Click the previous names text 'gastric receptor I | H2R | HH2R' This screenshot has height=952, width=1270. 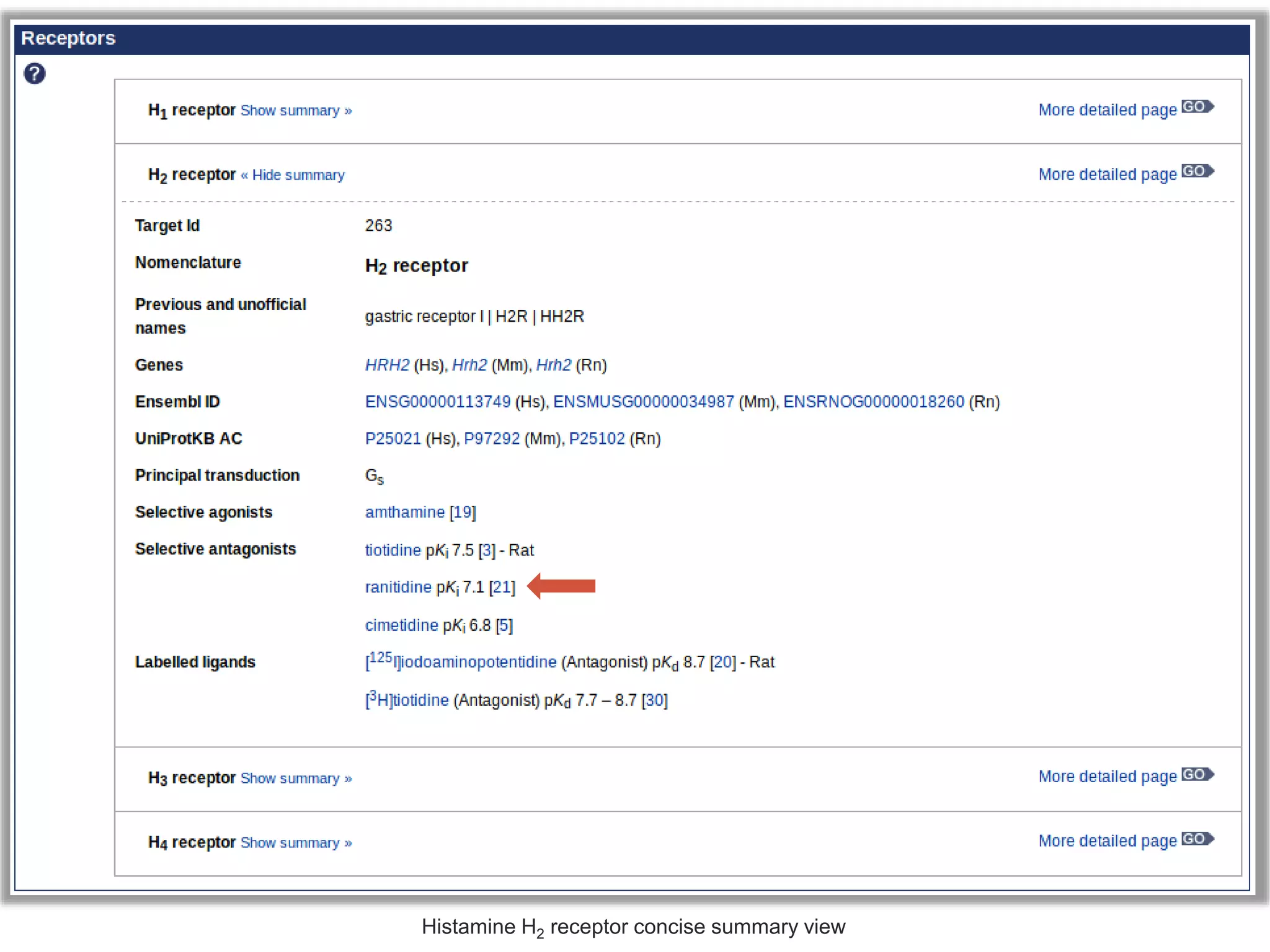point(474,316)
